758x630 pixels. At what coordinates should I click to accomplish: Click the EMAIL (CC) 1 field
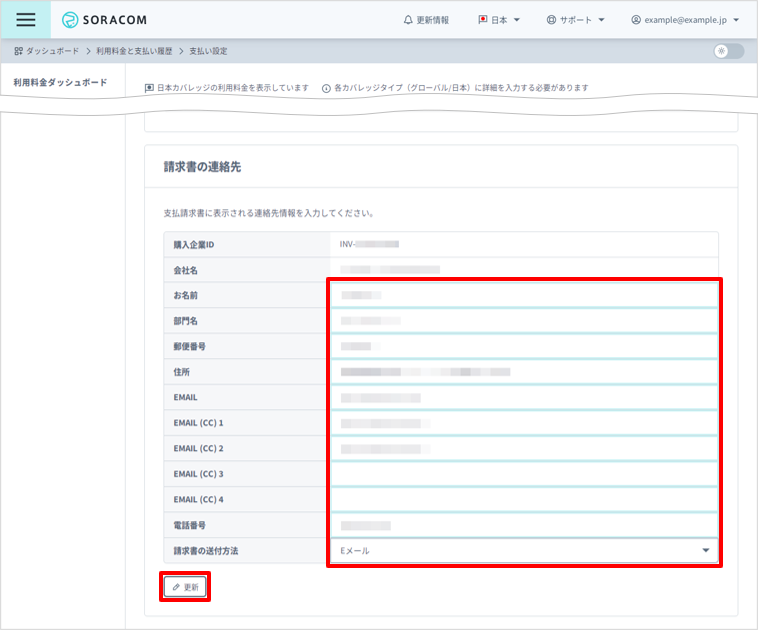[524, 423]
